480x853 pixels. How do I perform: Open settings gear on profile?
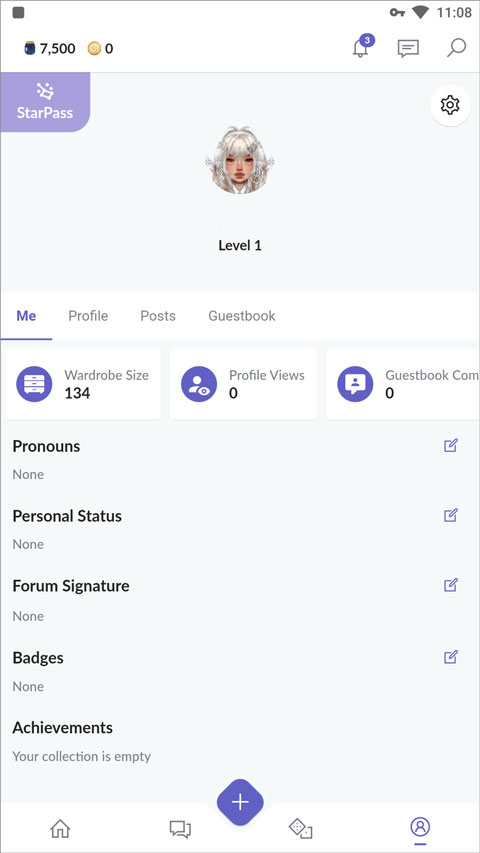[x=450, y=105]
